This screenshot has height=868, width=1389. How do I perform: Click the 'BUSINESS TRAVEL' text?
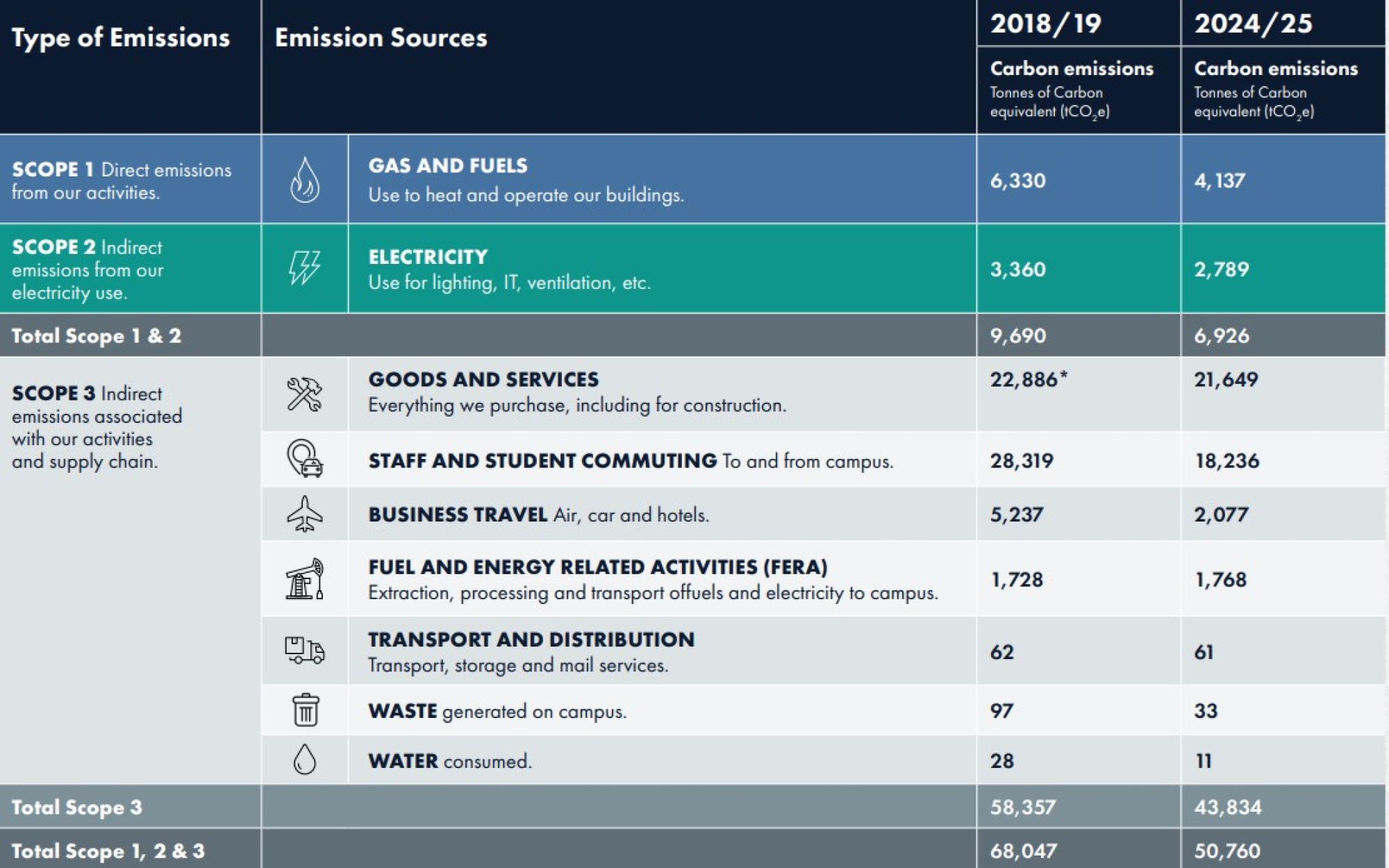(458, 515)
